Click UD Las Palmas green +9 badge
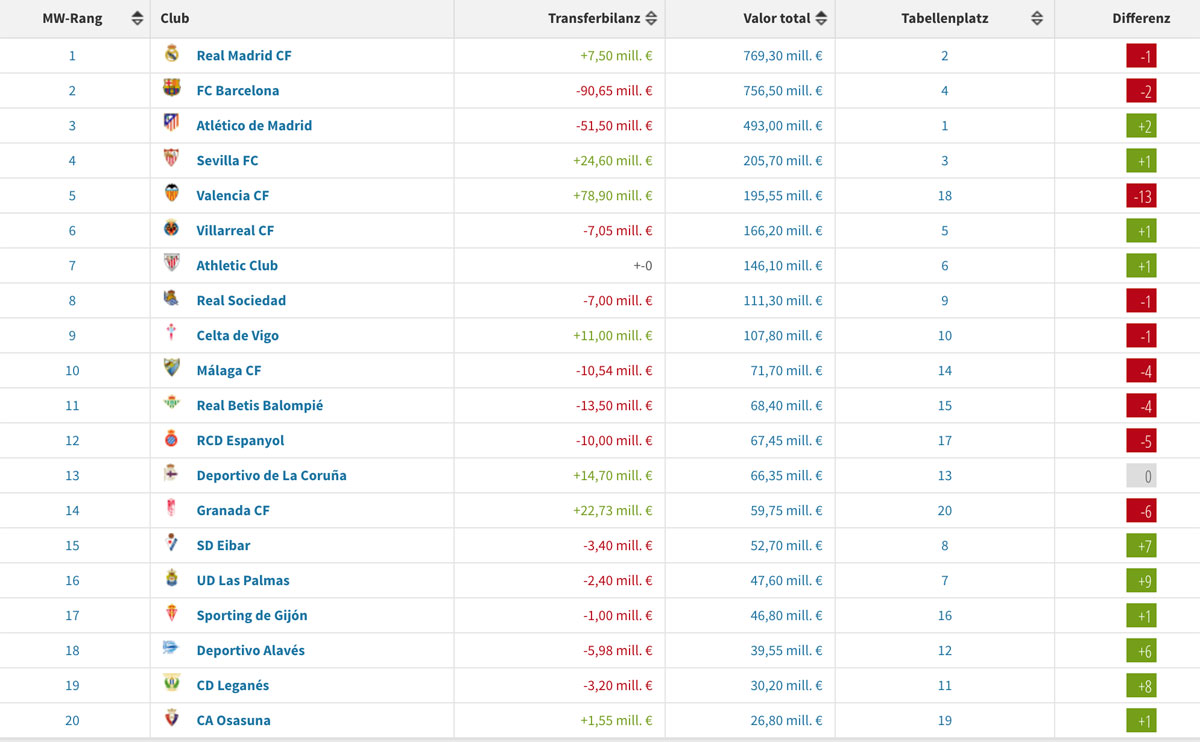Viewport: 1200px width, 742px height. [x=1141, y=580]
